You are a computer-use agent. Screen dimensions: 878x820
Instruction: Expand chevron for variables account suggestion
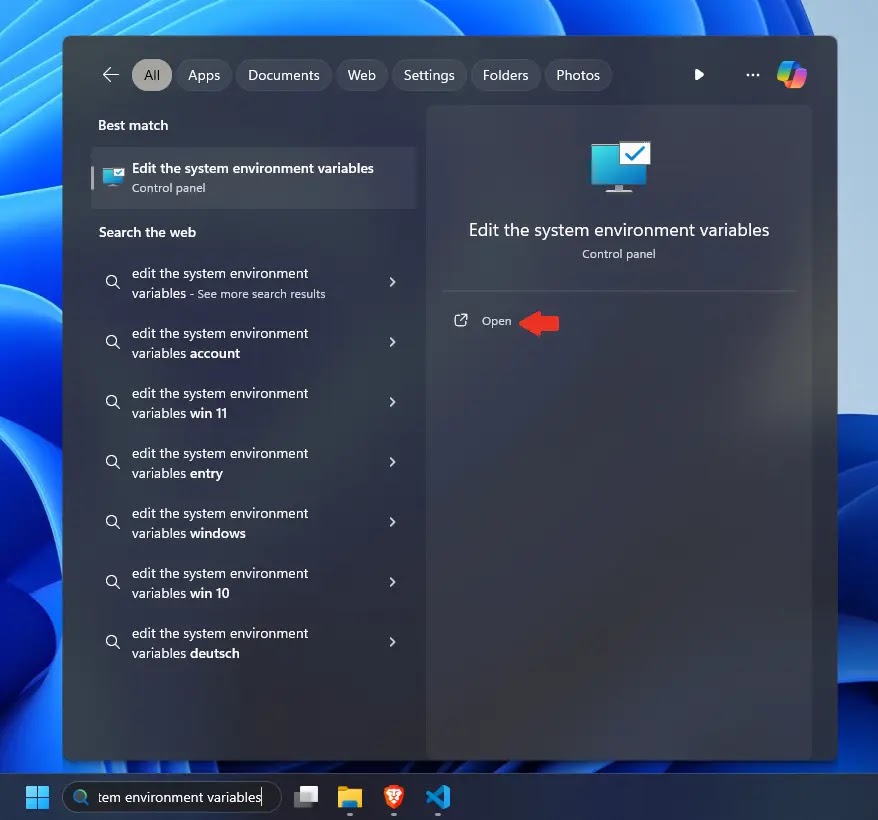393,342
